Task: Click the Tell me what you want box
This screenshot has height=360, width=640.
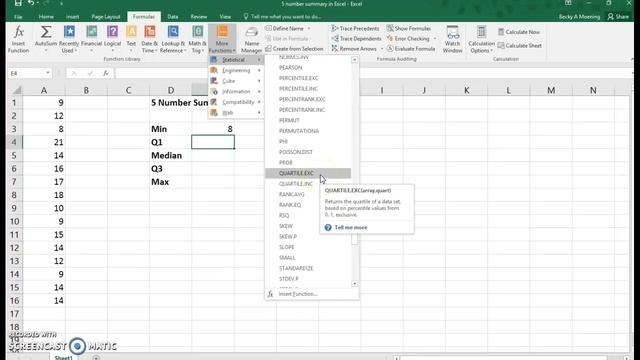Action: click(x=282, y=17)
